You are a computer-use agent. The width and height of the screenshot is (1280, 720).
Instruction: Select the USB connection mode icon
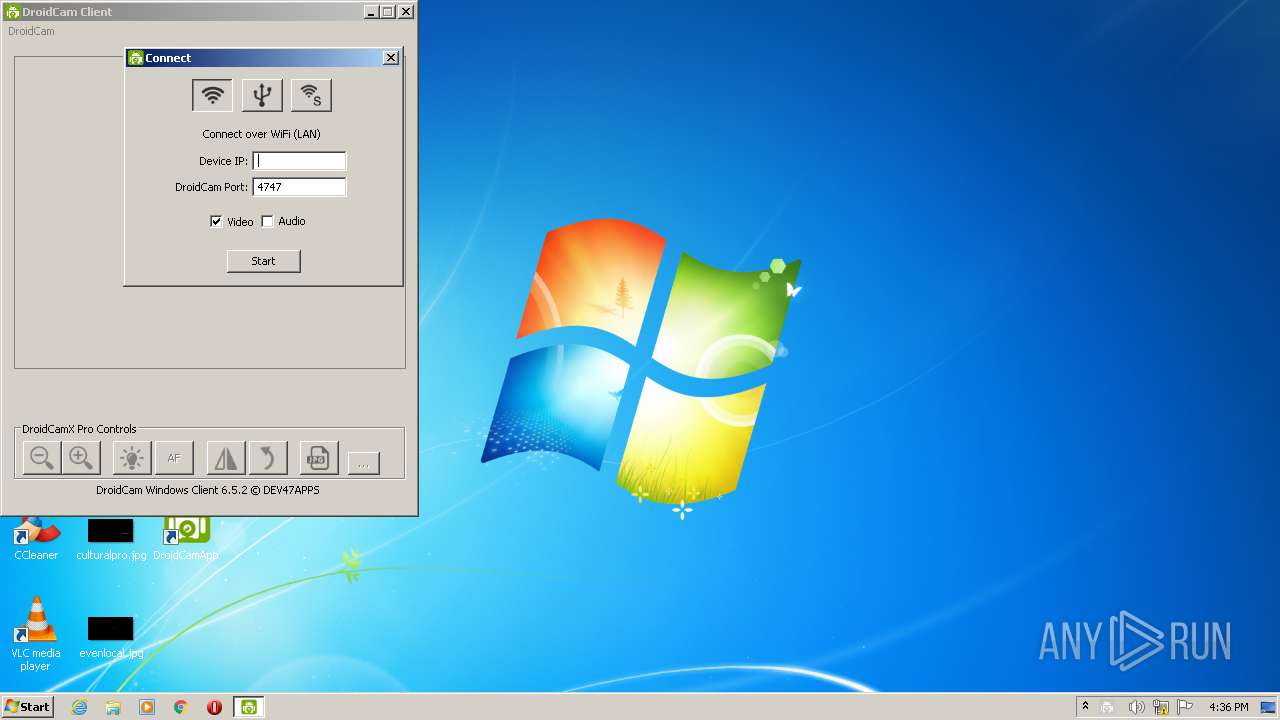coord(262,95)
